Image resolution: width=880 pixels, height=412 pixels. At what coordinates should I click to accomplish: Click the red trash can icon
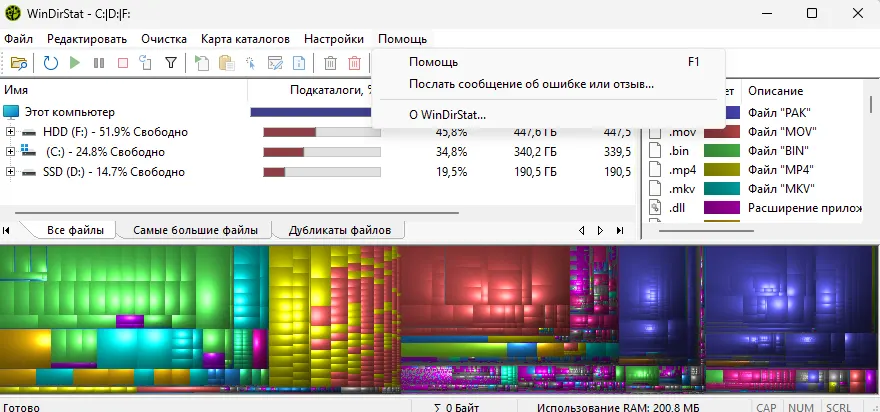pyautogui.click(x=354, y=63)
